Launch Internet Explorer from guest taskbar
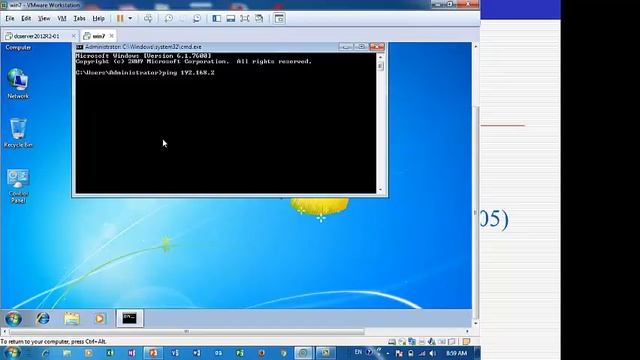 point(43,318)
